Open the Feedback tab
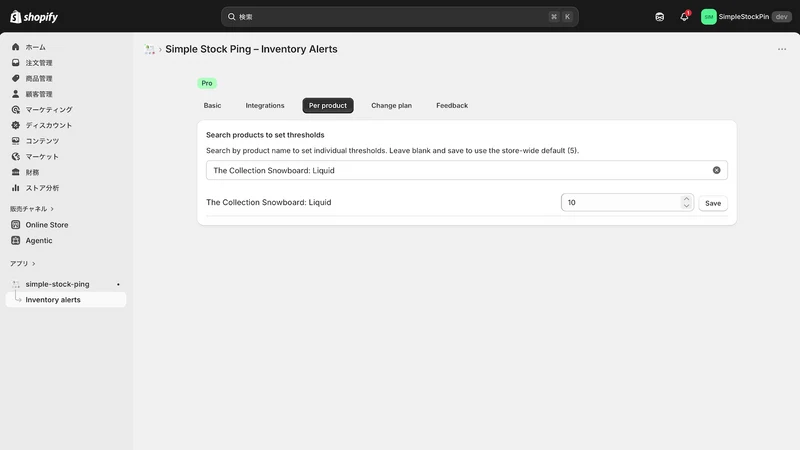 (x=452, y=106)
